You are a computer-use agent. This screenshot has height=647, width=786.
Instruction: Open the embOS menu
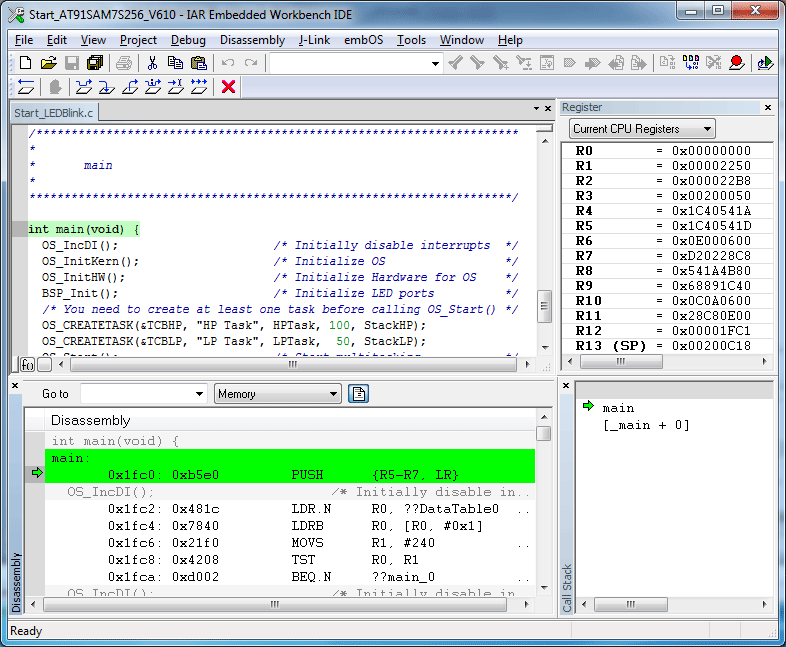363,40
